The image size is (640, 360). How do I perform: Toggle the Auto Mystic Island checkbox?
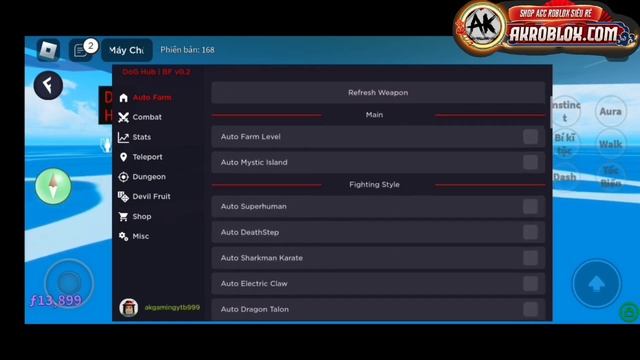530,162
